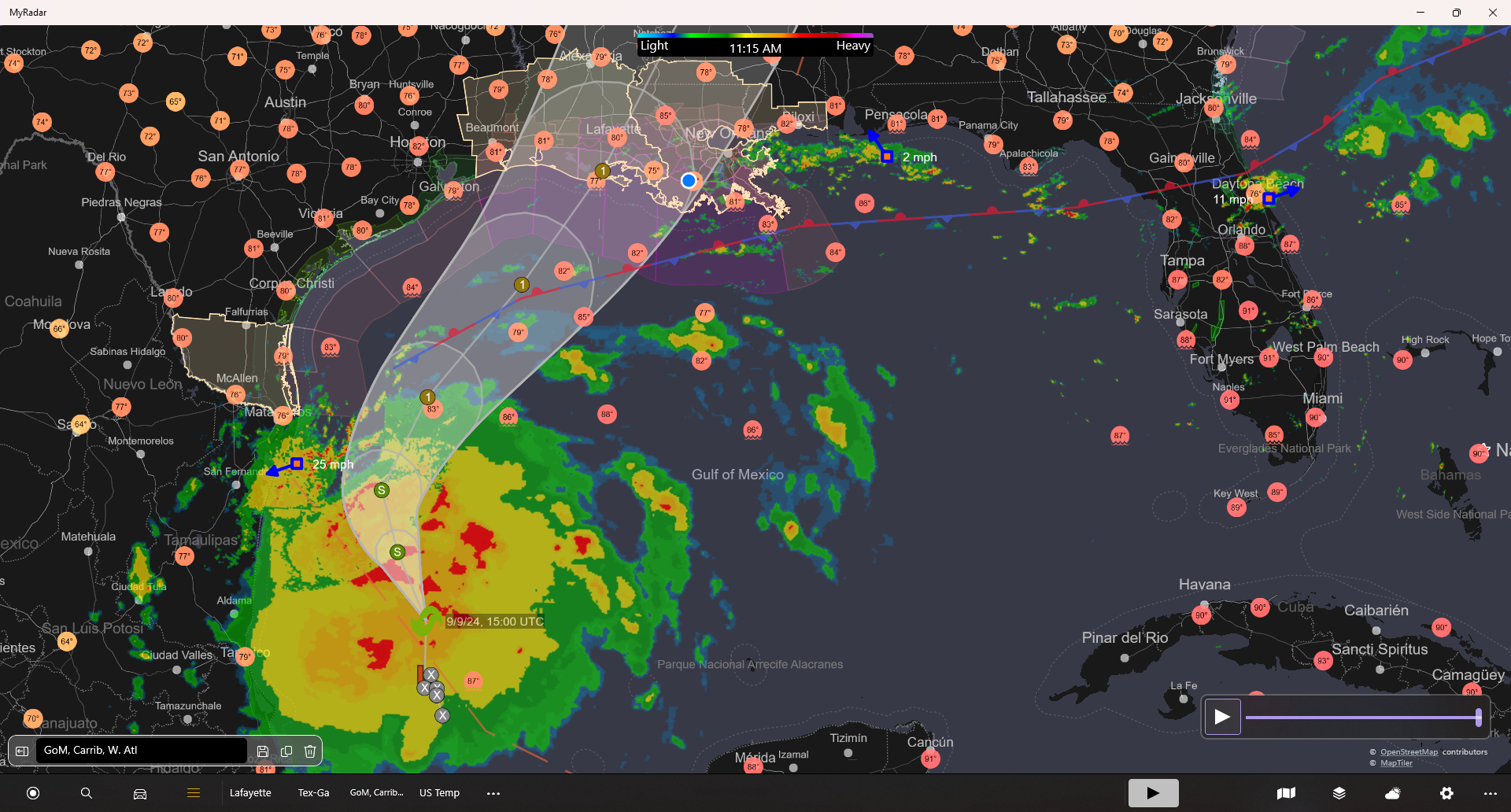This screenshot has height=812, width=1511.
Task: Restore down the MyRadar window
Action: tap(1457, 13)
